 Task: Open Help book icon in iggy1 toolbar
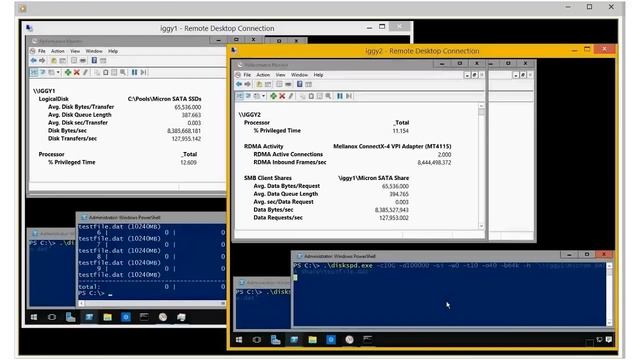click(94, 60)
